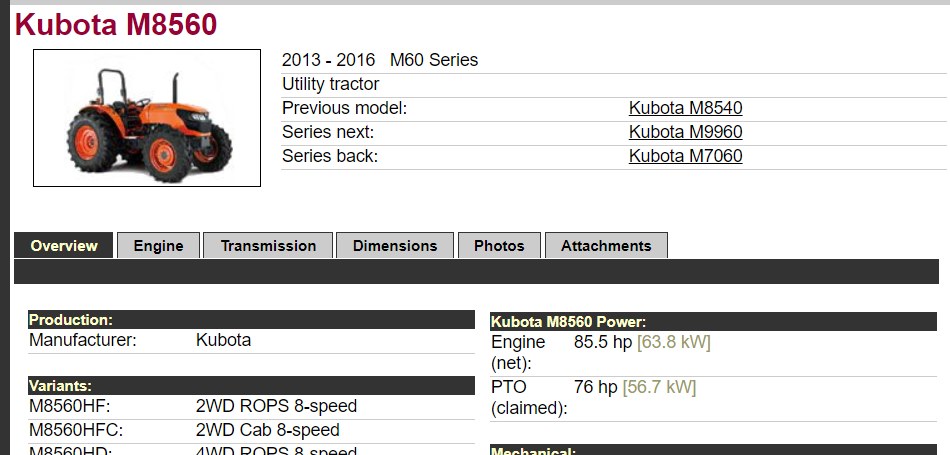Switch to the Engine tab

click(158, 245)
